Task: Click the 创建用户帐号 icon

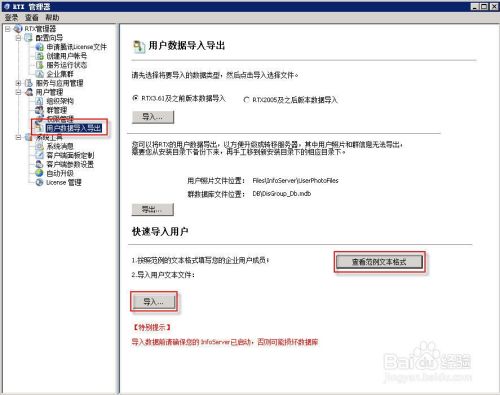Action: click(x=39, y=56)
